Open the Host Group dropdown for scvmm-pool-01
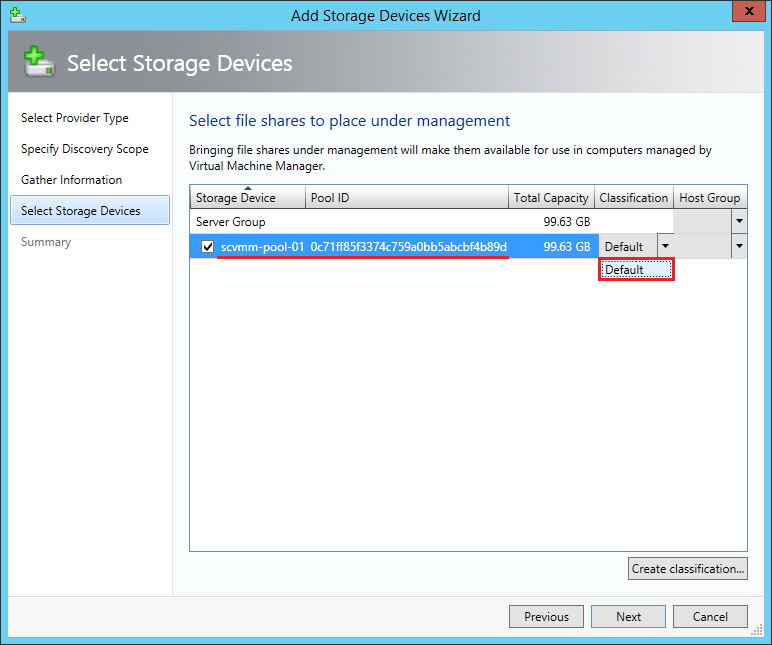 coord(739,246)
